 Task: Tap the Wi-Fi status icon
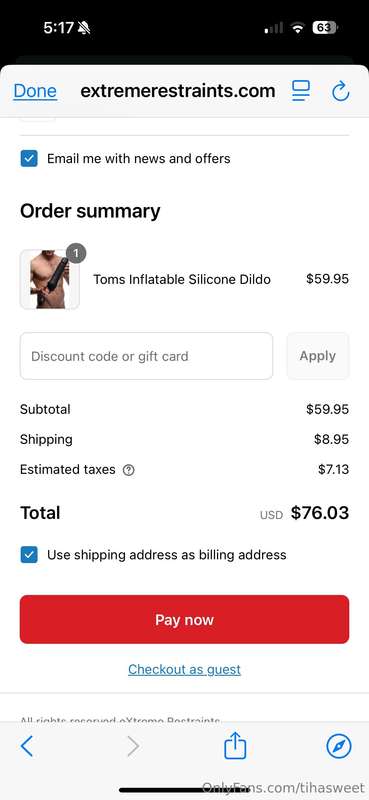point(298,28)
